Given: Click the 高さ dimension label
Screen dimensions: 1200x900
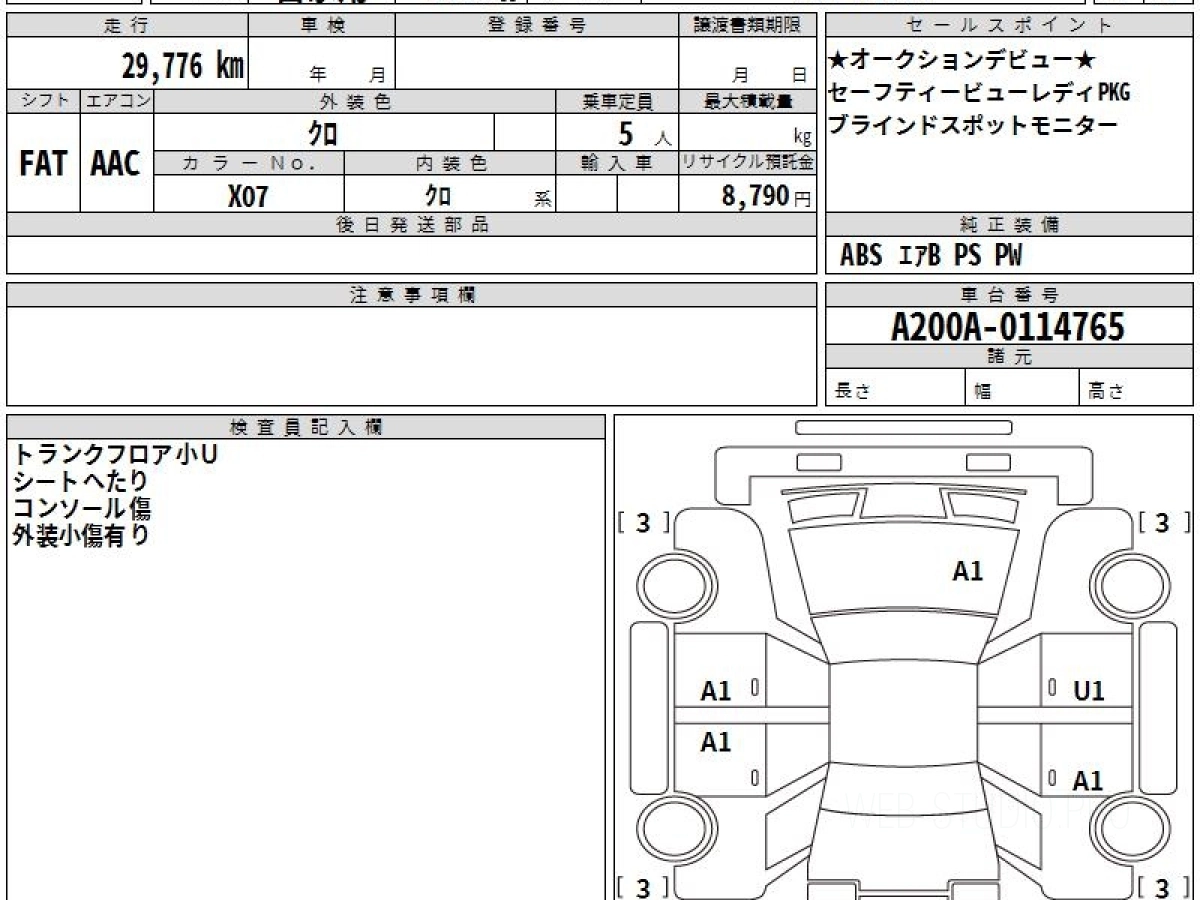Looking at the screenshot, I should pos(1106,391).
